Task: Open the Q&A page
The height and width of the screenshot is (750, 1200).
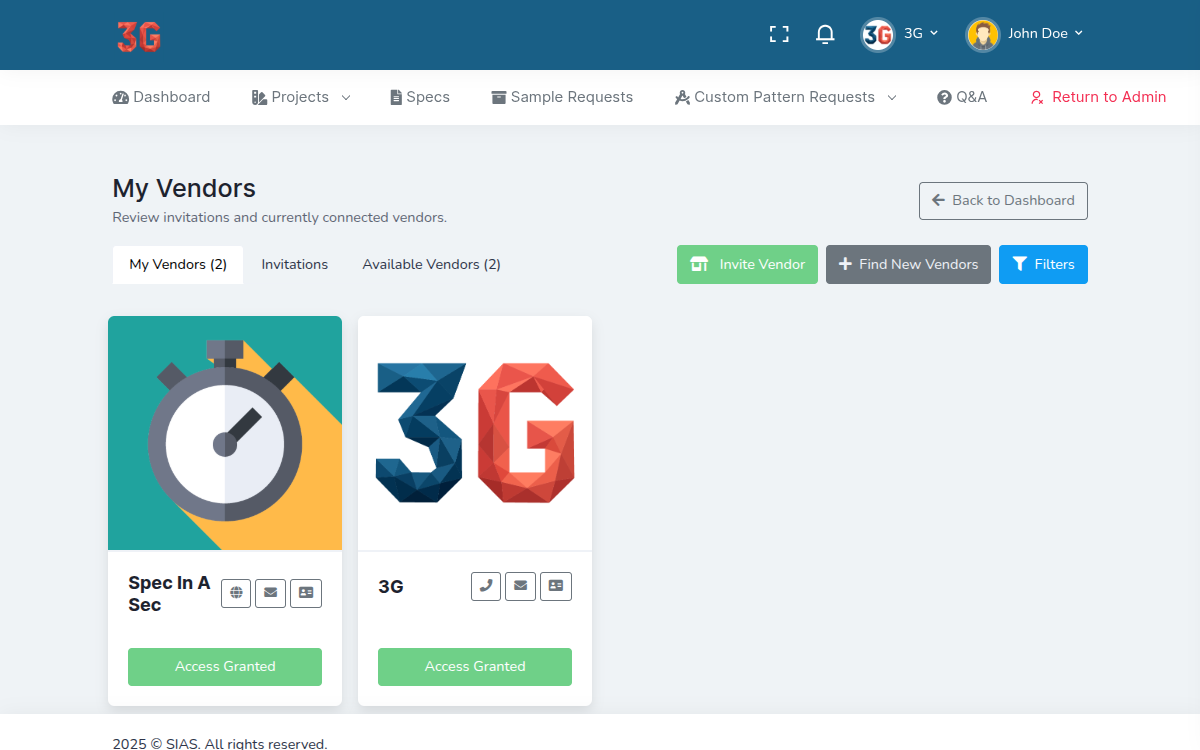Action: pyautogui.click(x=962, y=97)
